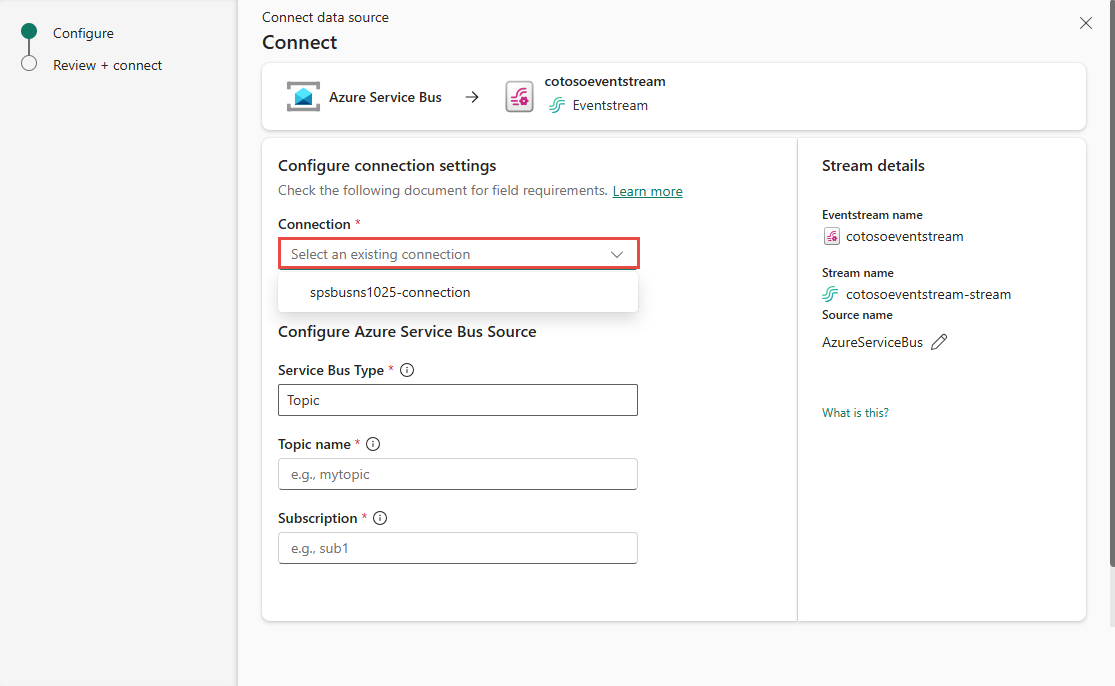Viewport: 1115px width, 686px height.
Task: Close the Connect data source dialog
Action: click(x=1086, y=23)
